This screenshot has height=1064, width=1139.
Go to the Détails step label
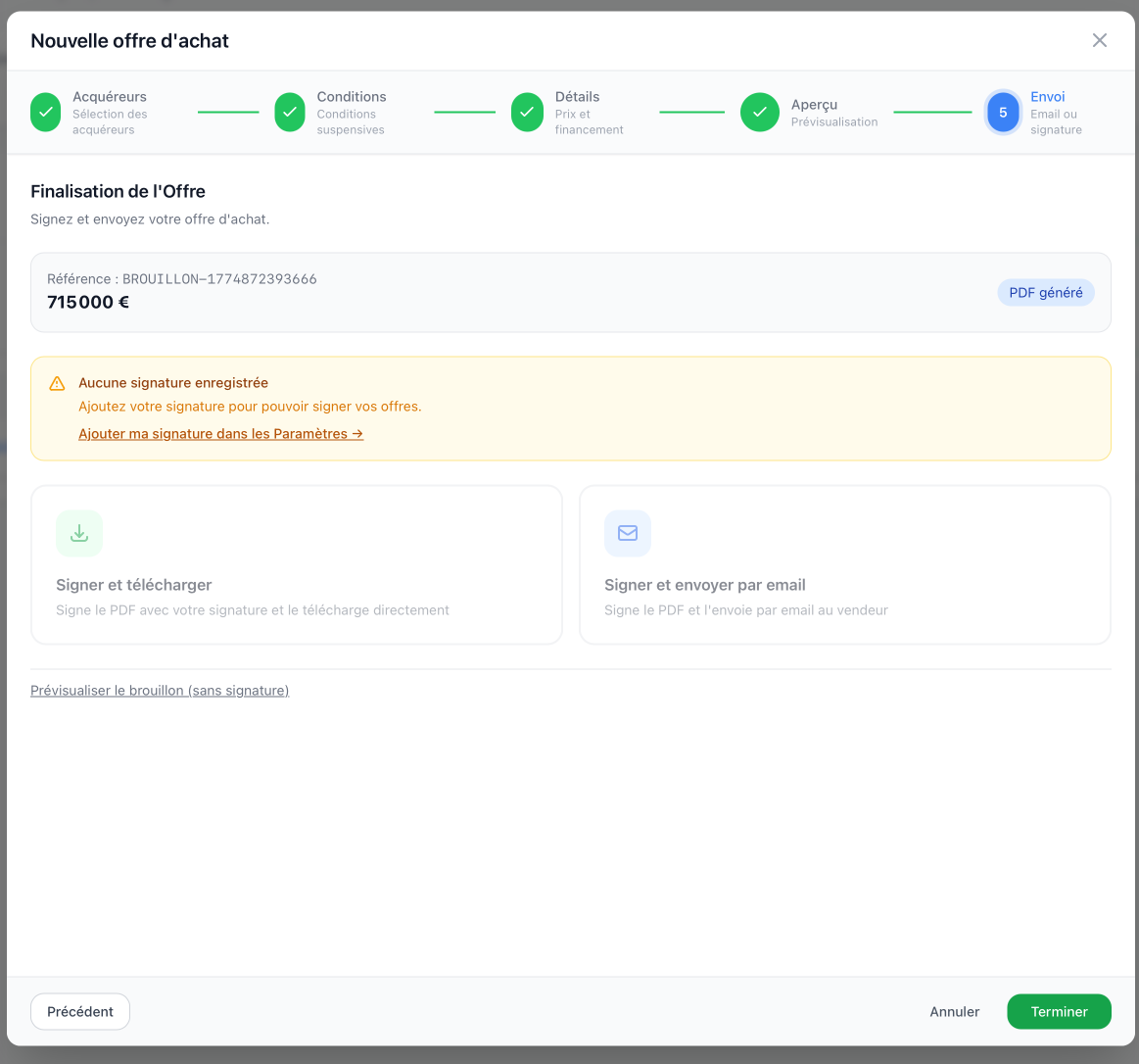(577, 97)
